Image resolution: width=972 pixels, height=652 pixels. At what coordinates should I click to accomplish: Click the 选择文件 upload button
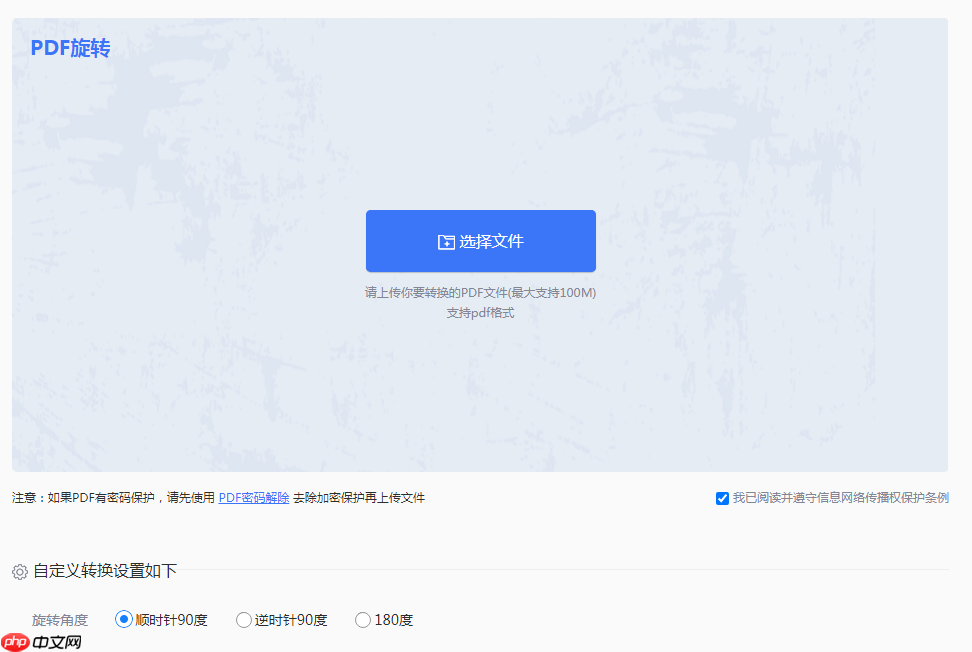pyautogui.click(x=480, y=241)
